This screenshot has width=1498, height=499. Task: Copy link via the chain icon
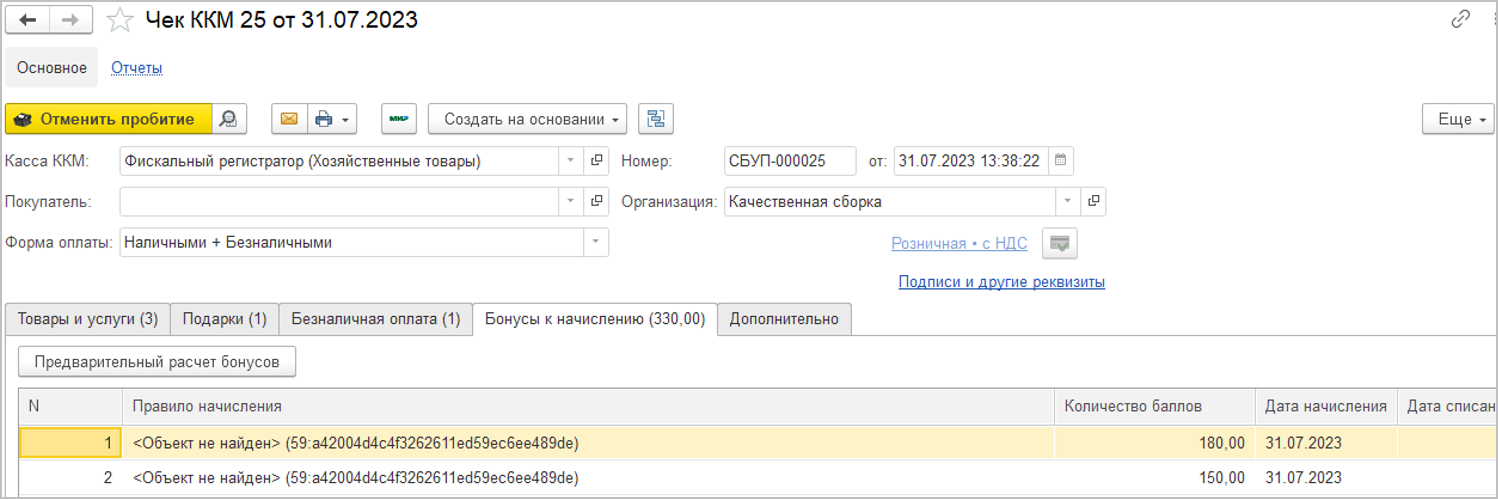(1461, 19)
